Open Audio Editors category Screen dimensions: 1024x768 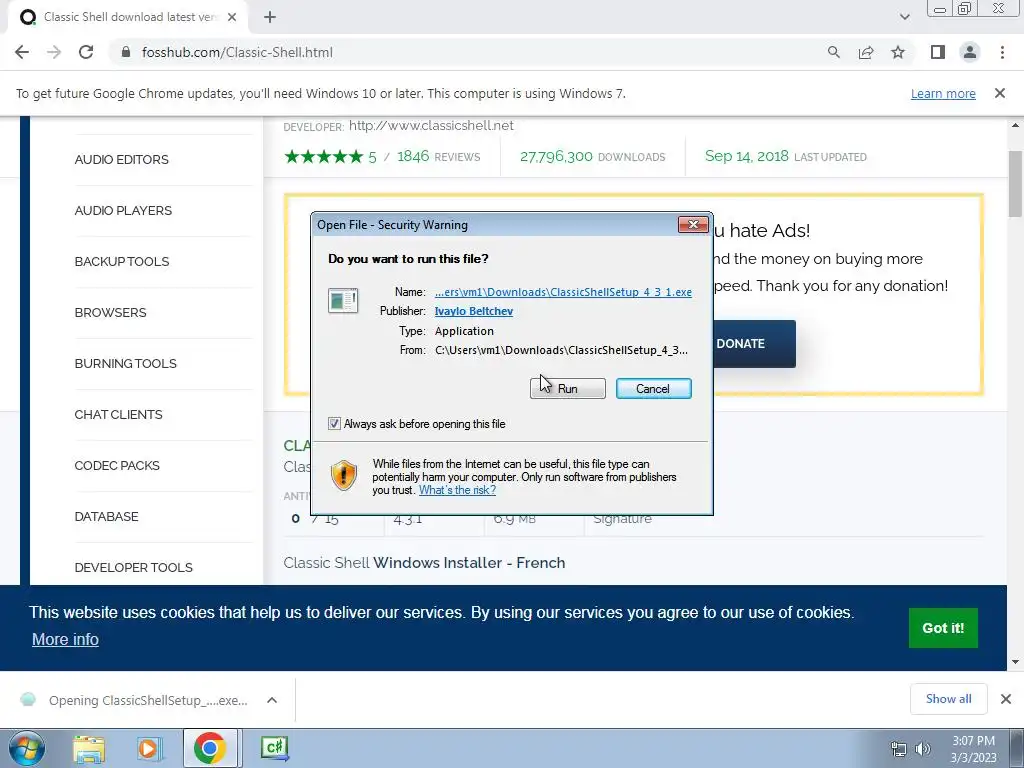click(x=121, y=159)
